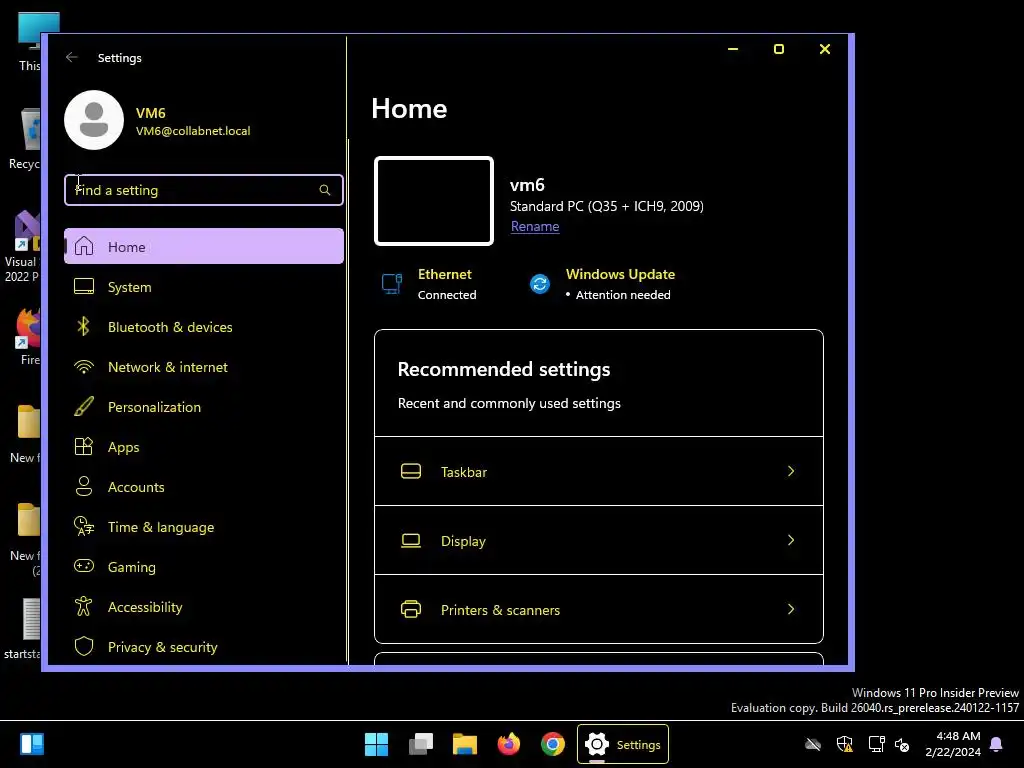Screen dimensions: 1024x768
Task: Open Printers & scanners setting
Action: click(x=598, y=609)
